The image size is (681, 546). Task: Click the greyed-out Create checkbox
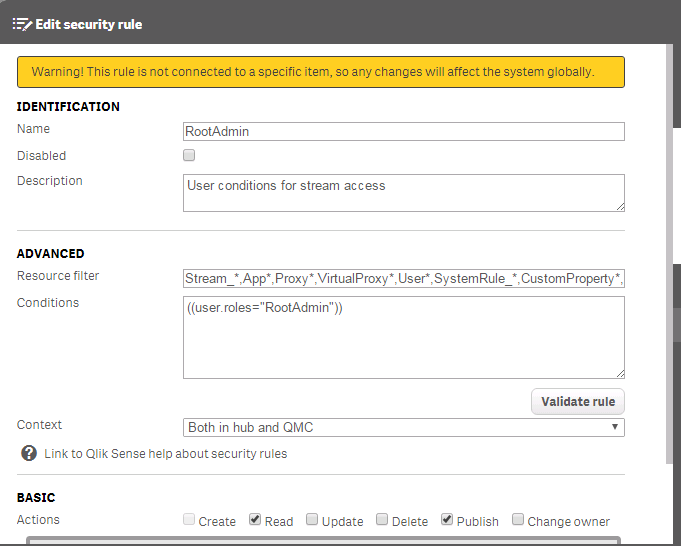(189, 520)
